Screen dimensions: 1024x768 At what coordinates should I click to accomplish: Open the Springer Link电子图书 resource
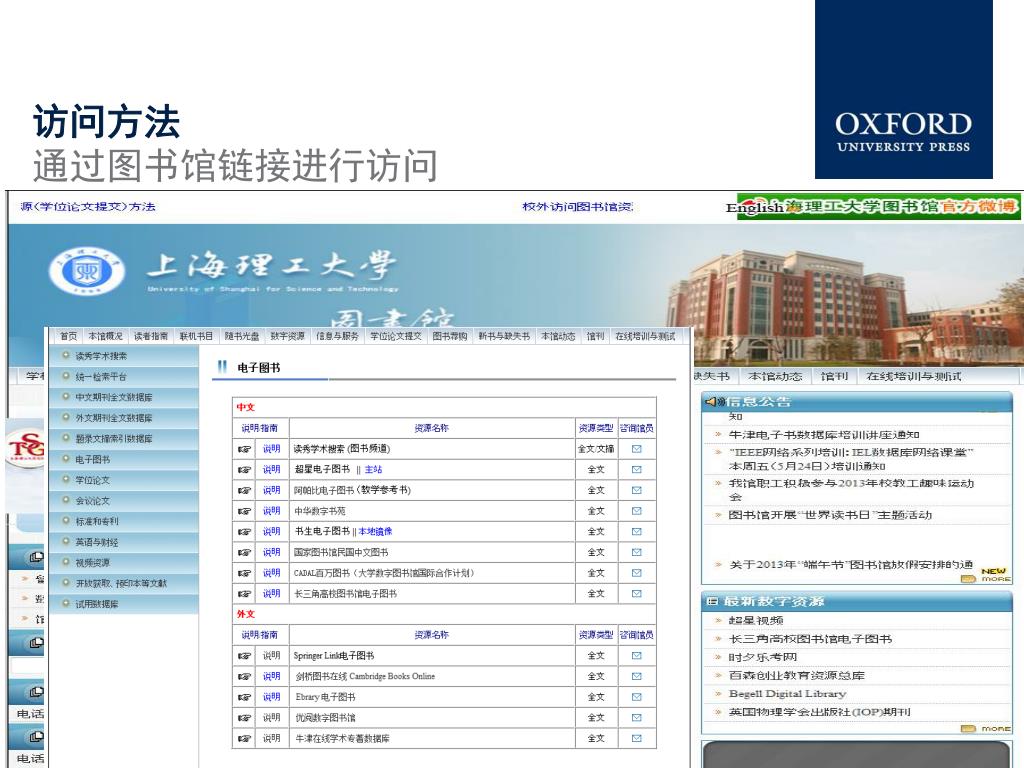334,656
